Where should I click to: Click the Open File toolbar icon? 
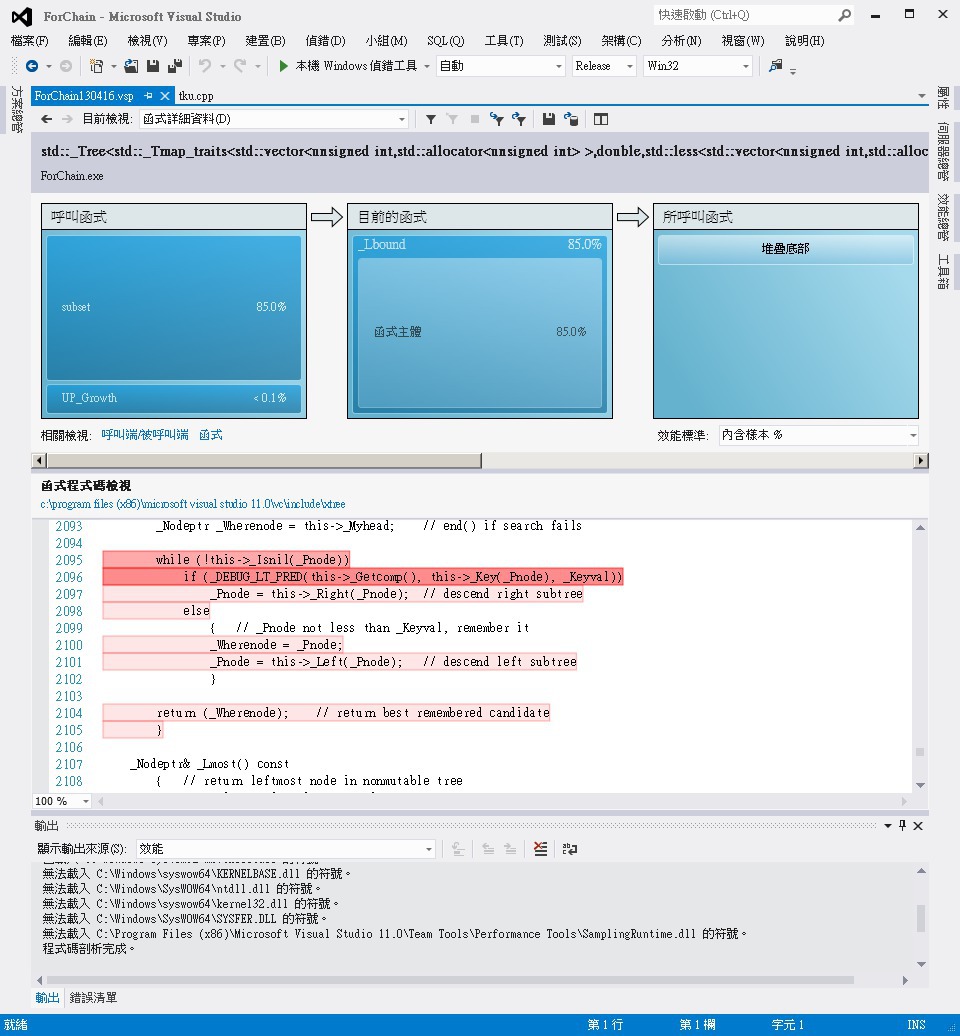pyautogui.click(x=131, y=66)
